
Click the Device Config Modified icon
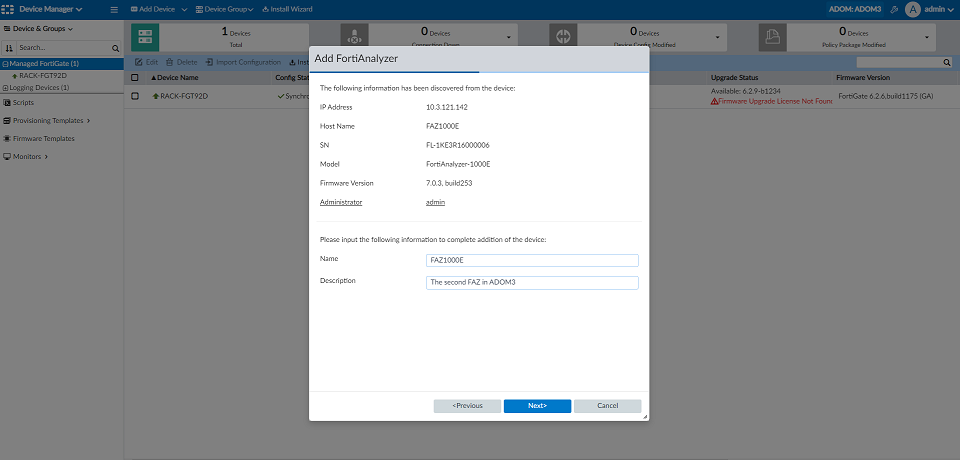[562, 37]
